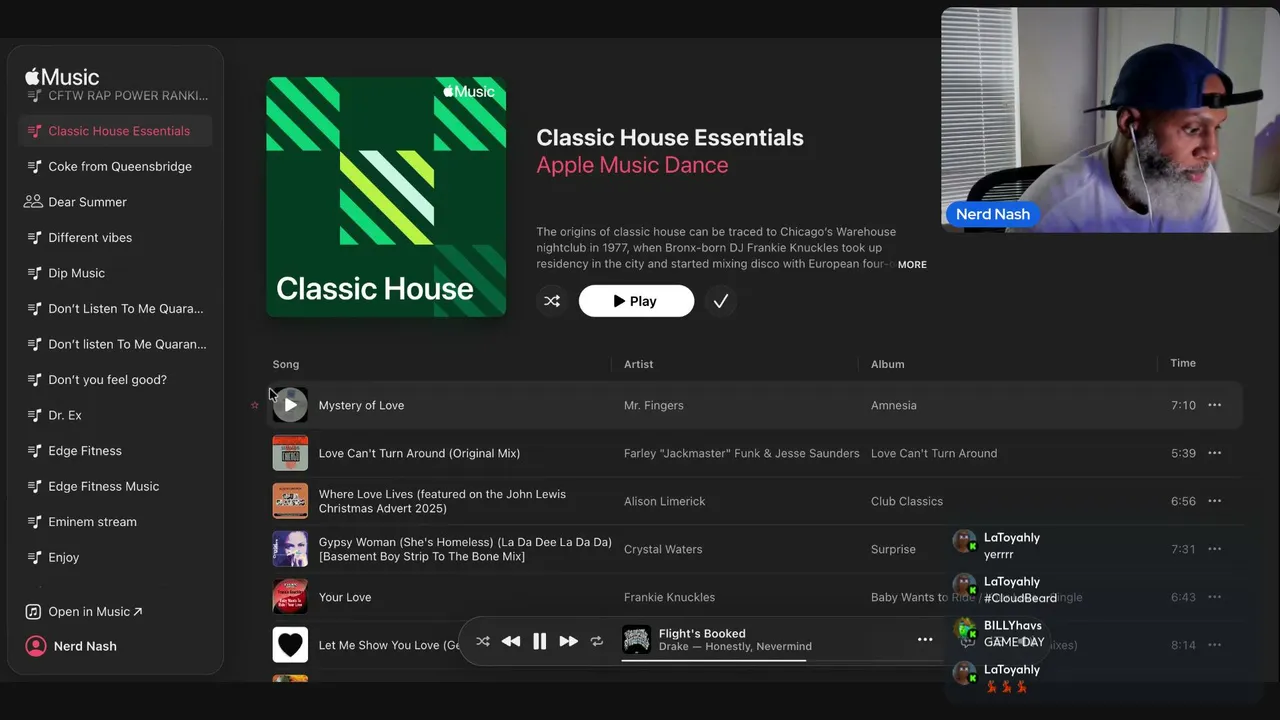This screenshot has height=720, width=1280.
Task: Open the Dr. Ex playlist
Action: [x=115, y=415]
